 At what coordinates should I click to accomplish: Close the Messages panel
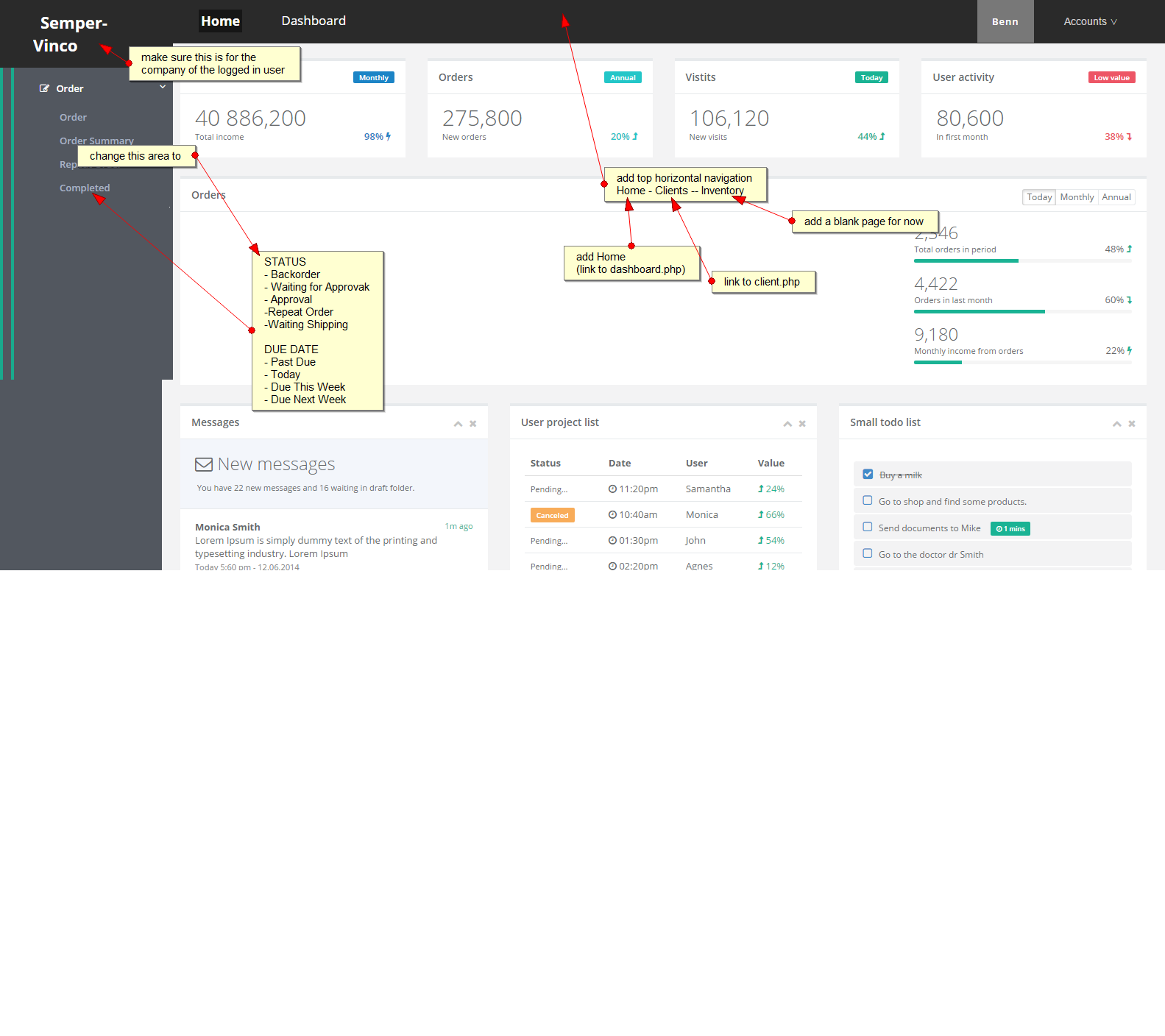coord(473,424)
